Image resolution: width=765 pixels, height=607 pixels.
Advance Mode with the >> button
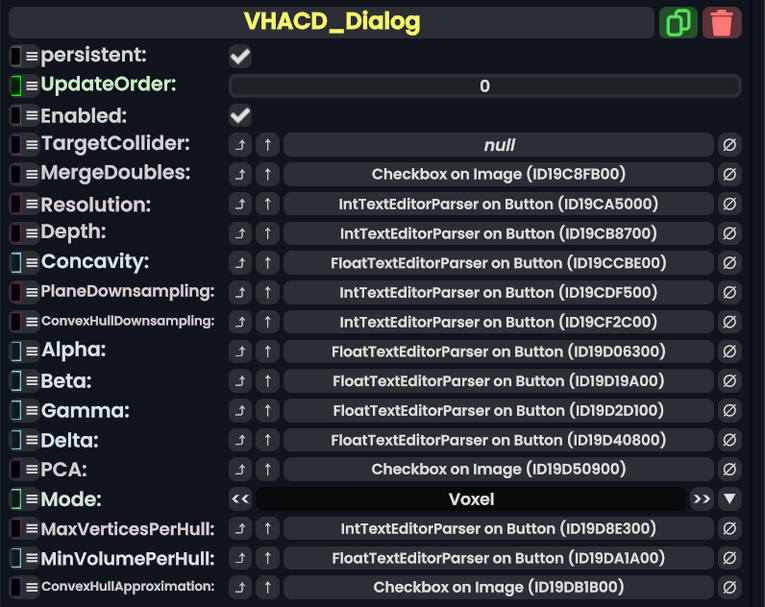click(702, 499)
